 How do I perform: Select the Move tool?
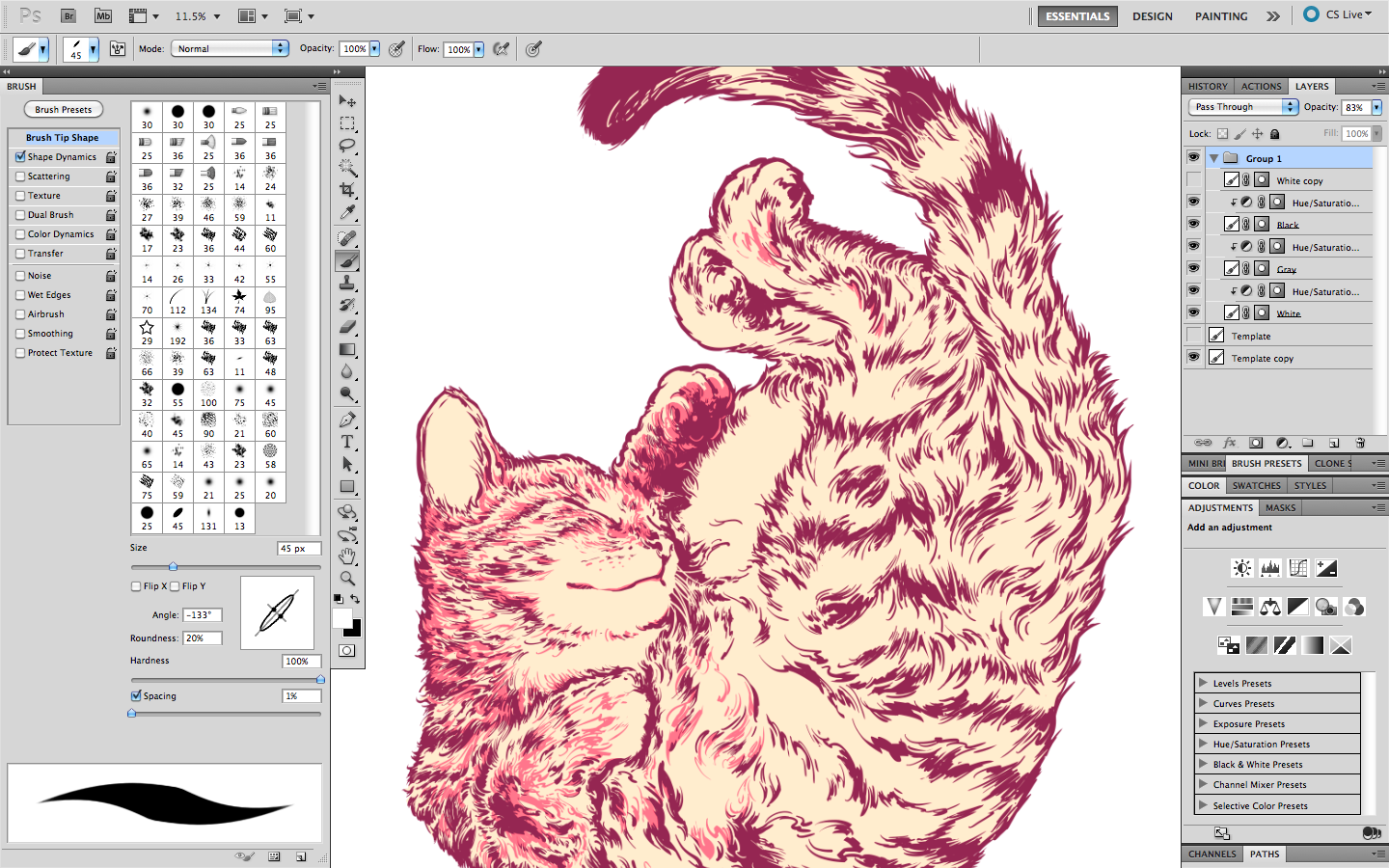point(347,101)
